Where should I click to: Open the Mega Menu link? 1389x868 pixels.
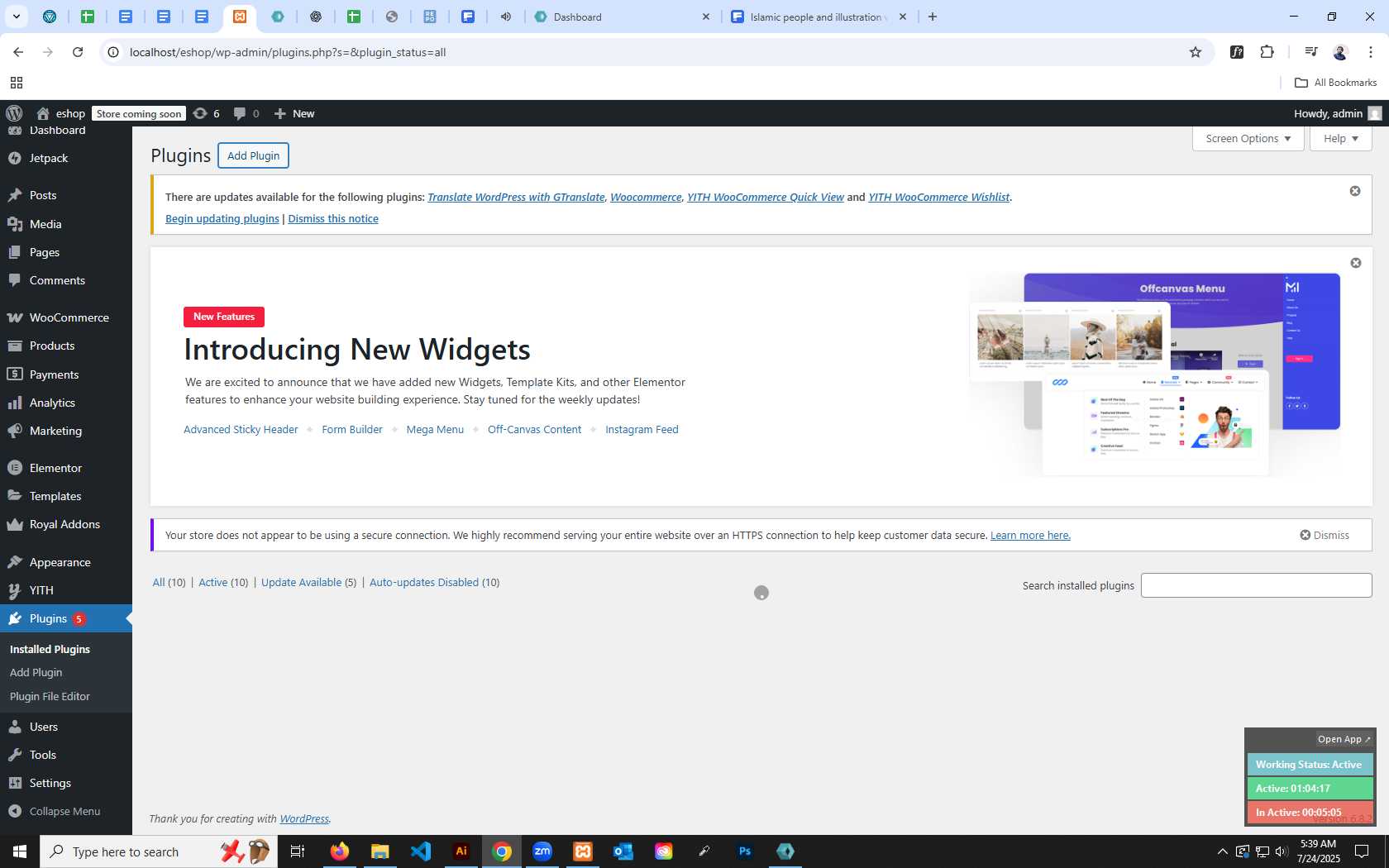tap(435, 429)
